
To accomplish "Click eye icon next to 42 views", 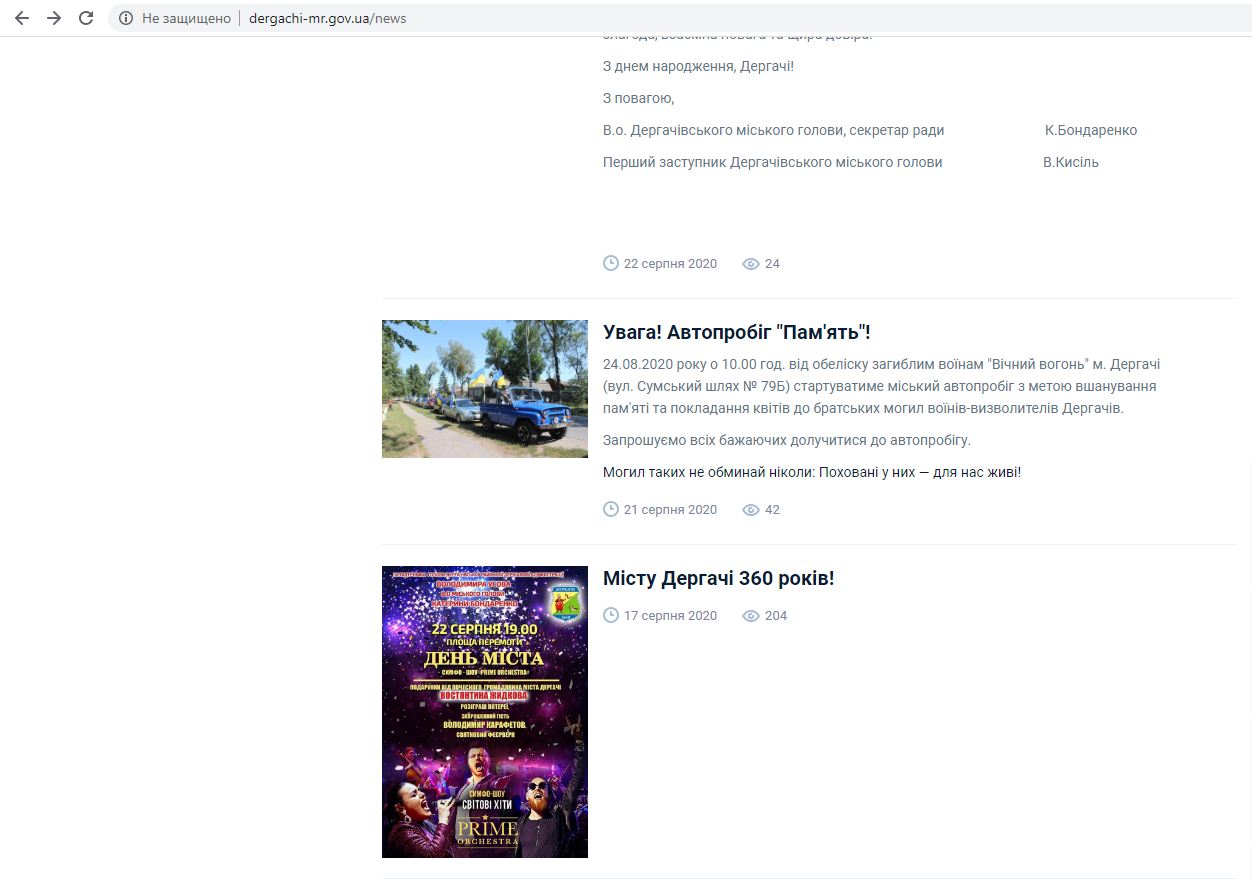I will 751,510.
